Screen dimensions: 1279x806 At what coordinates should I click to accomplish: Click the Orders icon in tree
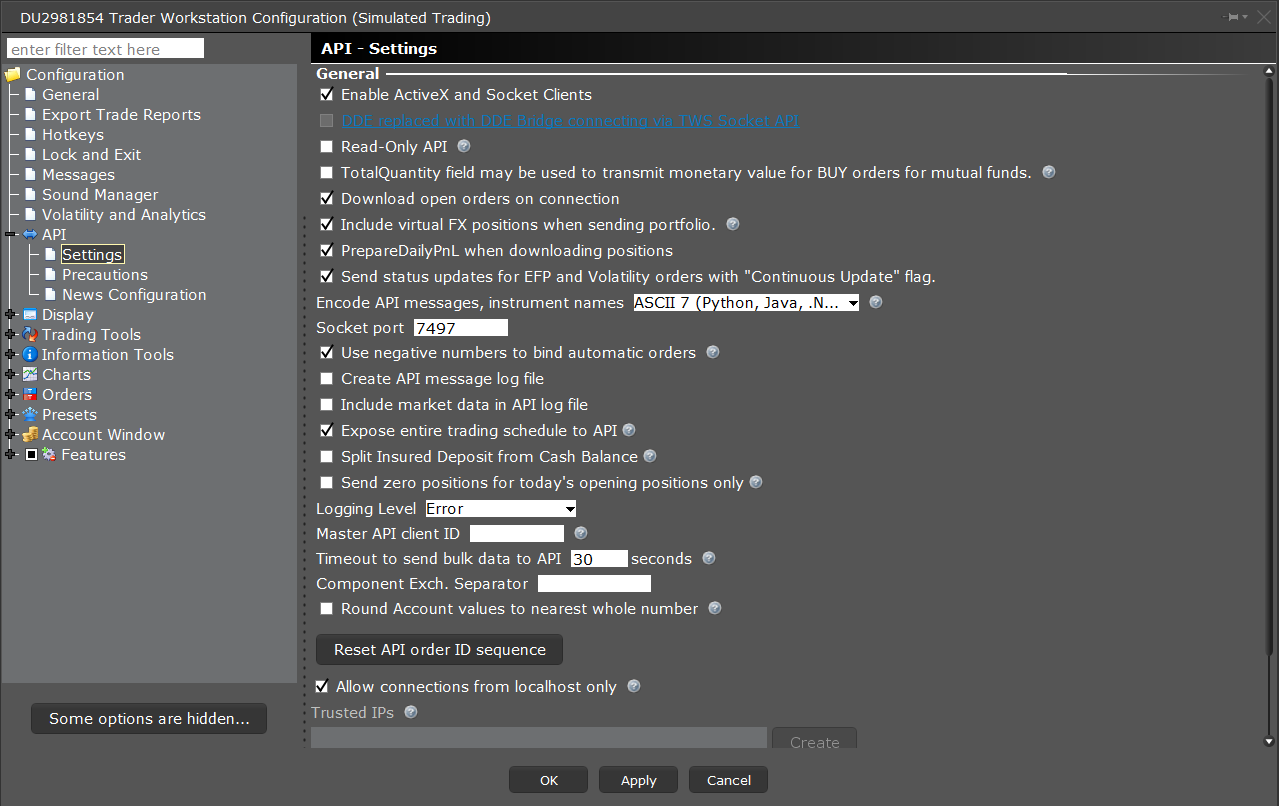tap(30, 395)
